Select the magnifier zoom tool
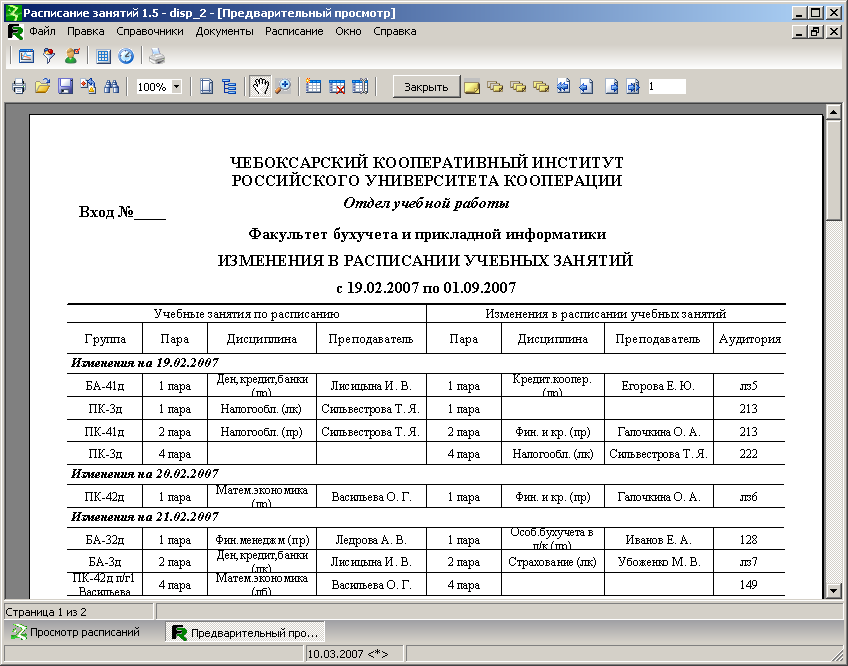 coord(283,87)
